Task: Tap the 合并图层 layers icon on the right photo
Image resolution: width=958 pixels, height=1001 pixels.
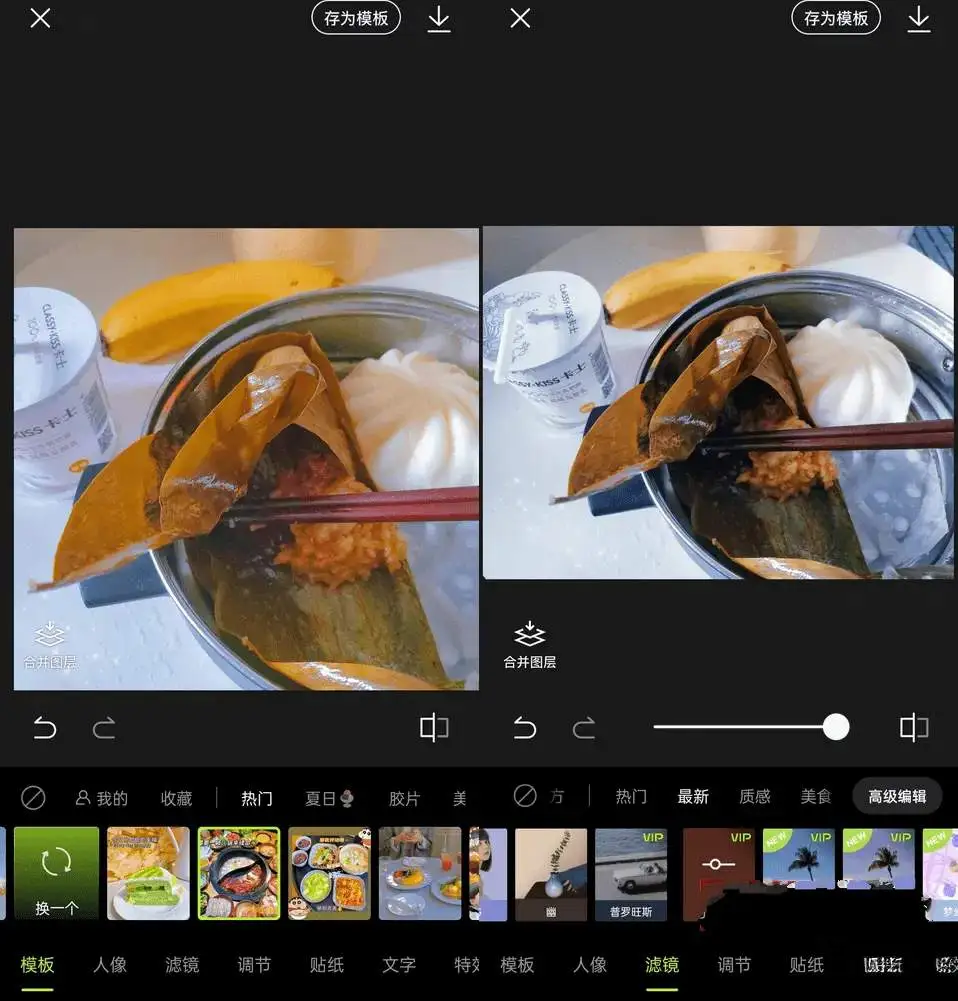Action: coord(529,644)
